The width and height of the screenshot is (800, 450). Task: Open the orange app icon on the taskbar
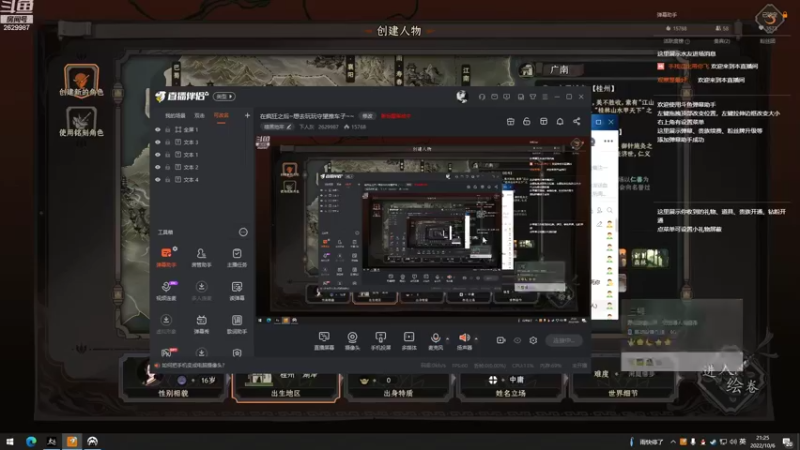[x=72, y=442]
